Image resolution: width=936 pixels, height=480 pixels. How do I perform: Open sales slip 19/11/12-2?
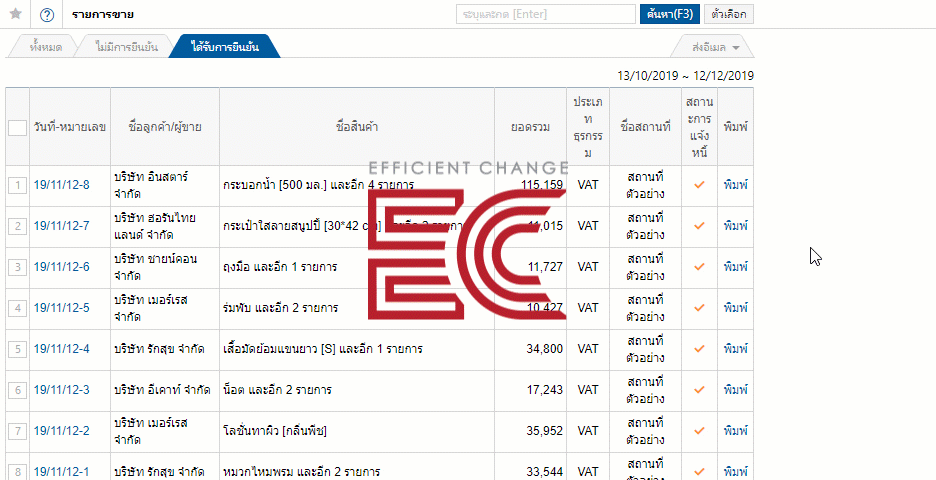click(61, 430)
